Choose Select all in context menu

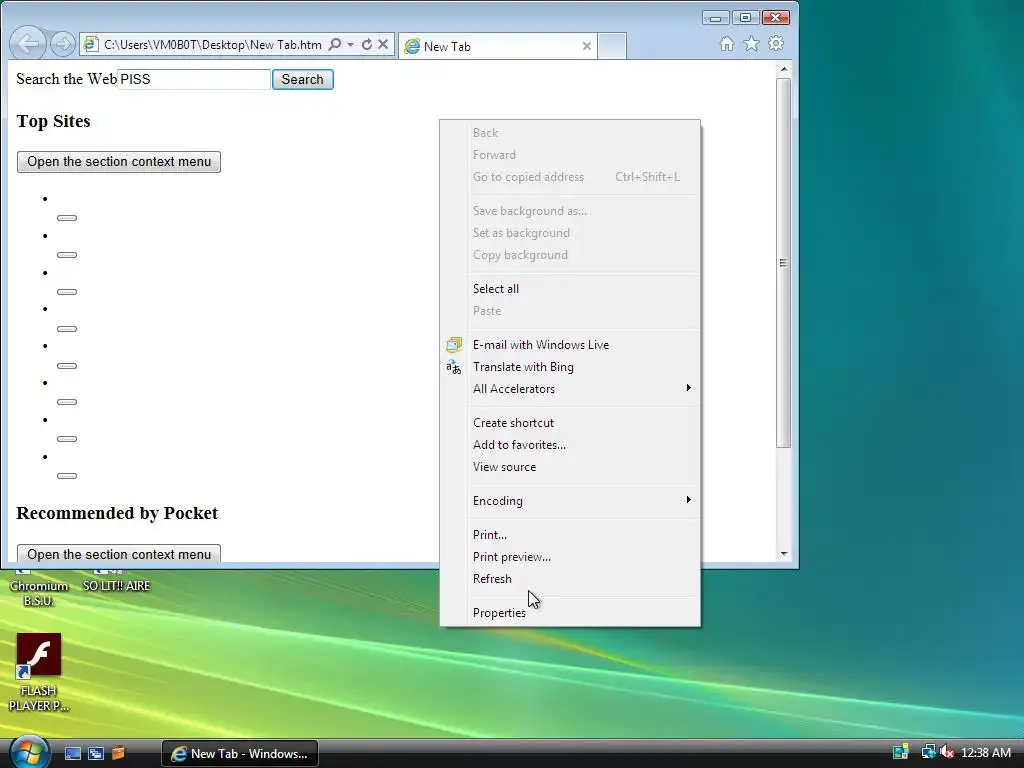click(570, 289)
